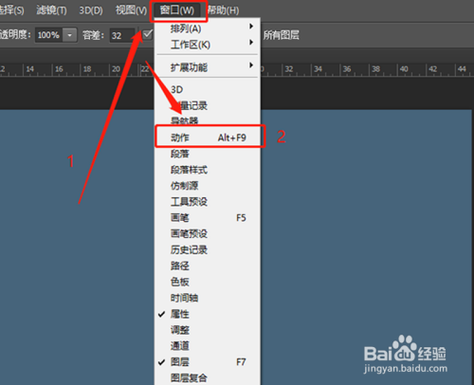474x385 pixels.
Task: Click the horizontal ruler at mark 32
Action: click(x=289, y=69)
